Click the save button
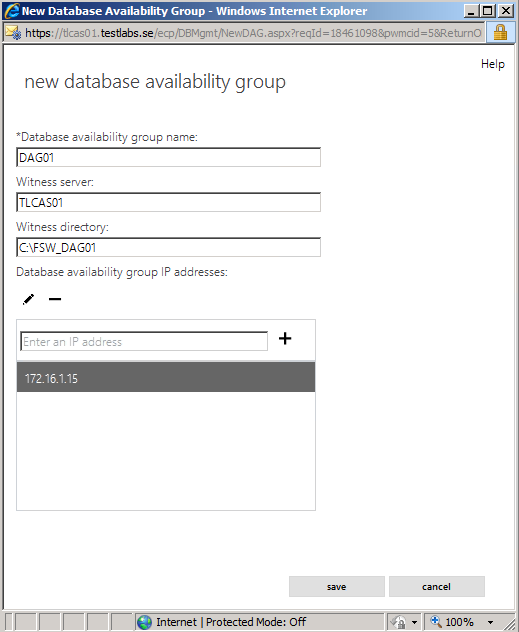Screen dimensions: 519x632 (x=336, y=586)
